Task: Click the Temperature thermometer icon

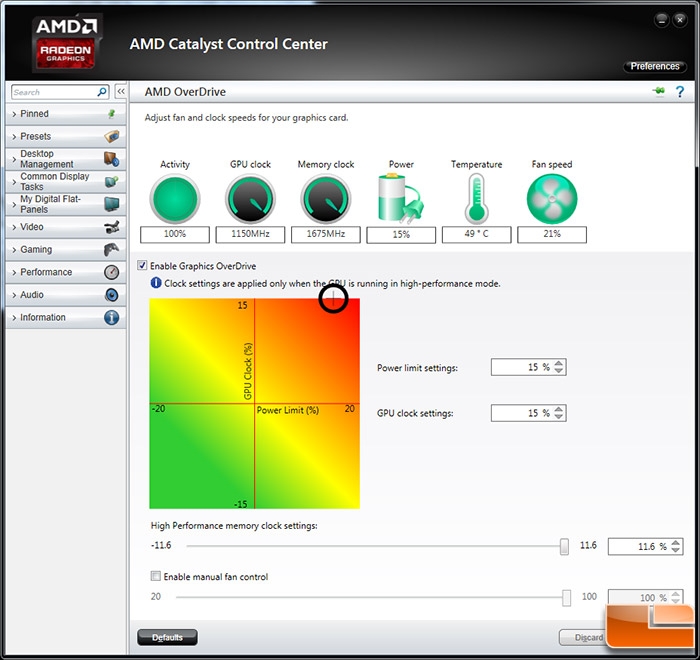Action: pos(476,199)
